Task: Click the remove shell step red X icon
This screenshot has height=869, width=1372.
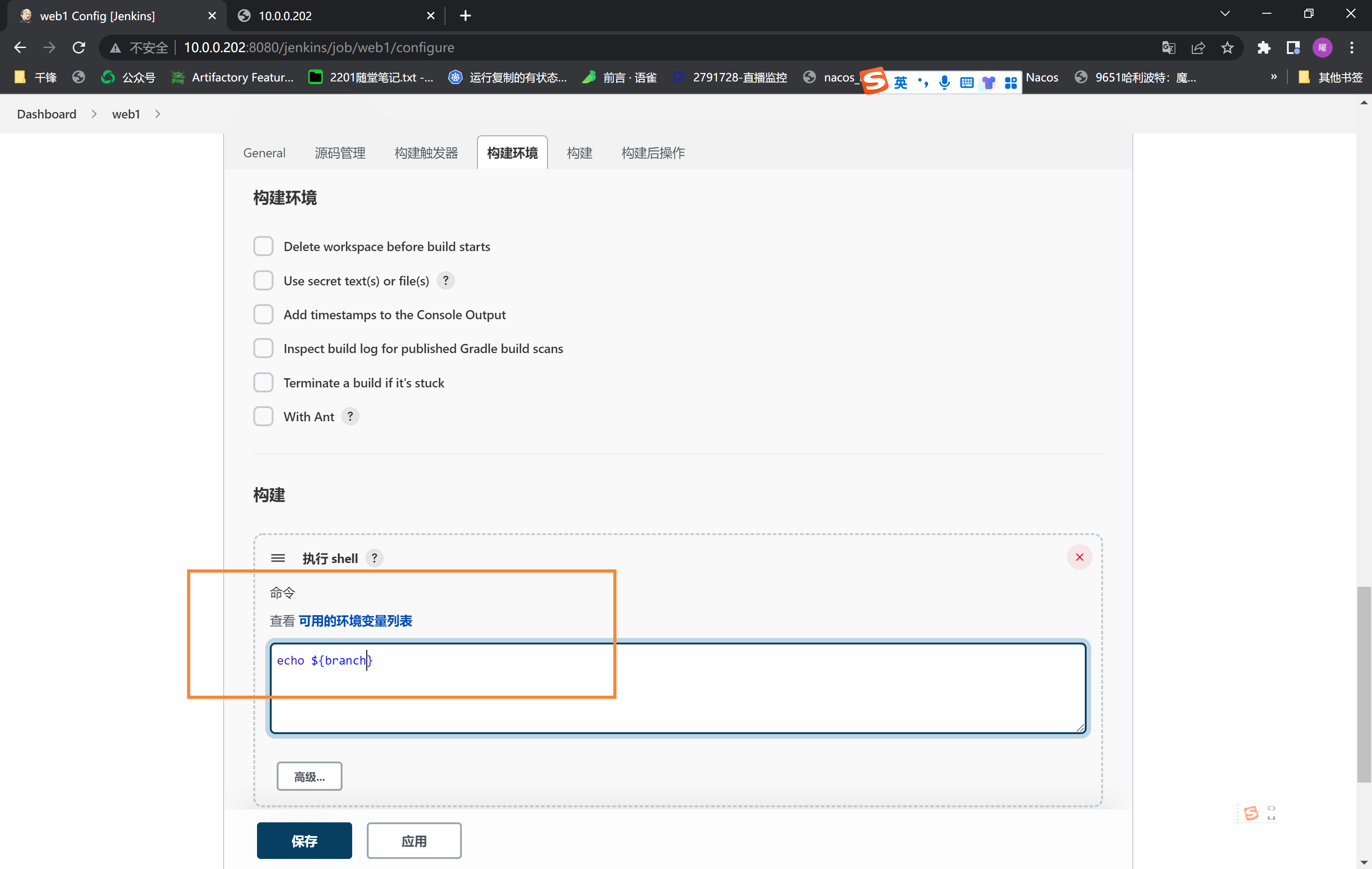Action: click(x=1079, y=557)
